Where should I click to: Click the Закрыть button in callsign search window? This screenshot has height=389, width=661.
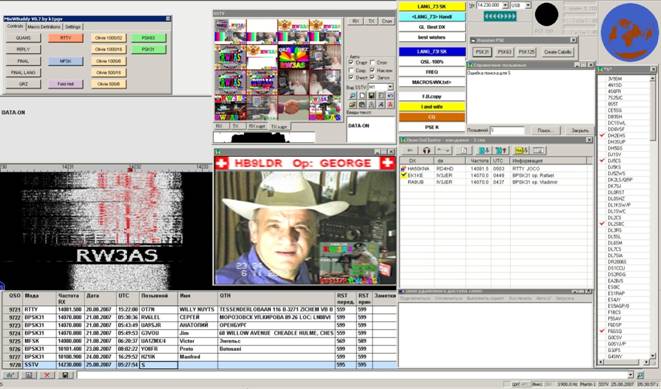pyautogui.click(x=580, y=131)
